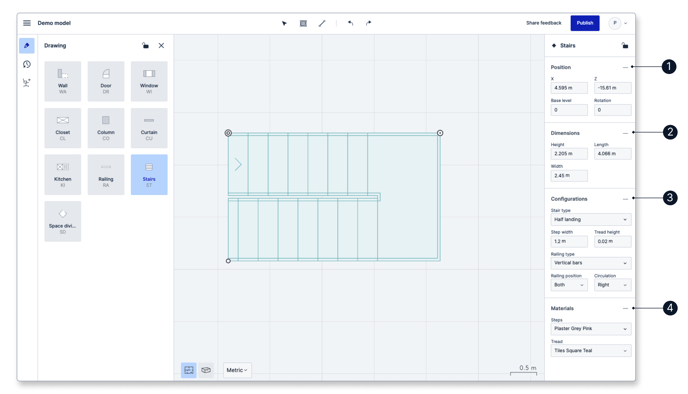
Task: Click the stairs direction arrow on canvas
Action: click(x=238, y=165)
